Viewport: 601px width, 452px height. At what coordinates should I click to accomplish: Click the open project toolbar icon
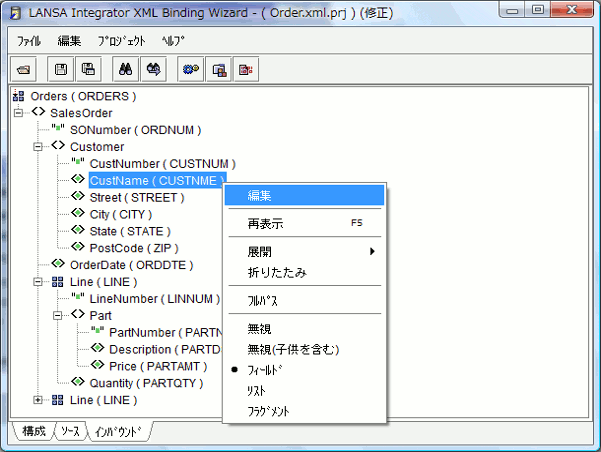click(24, 69)
